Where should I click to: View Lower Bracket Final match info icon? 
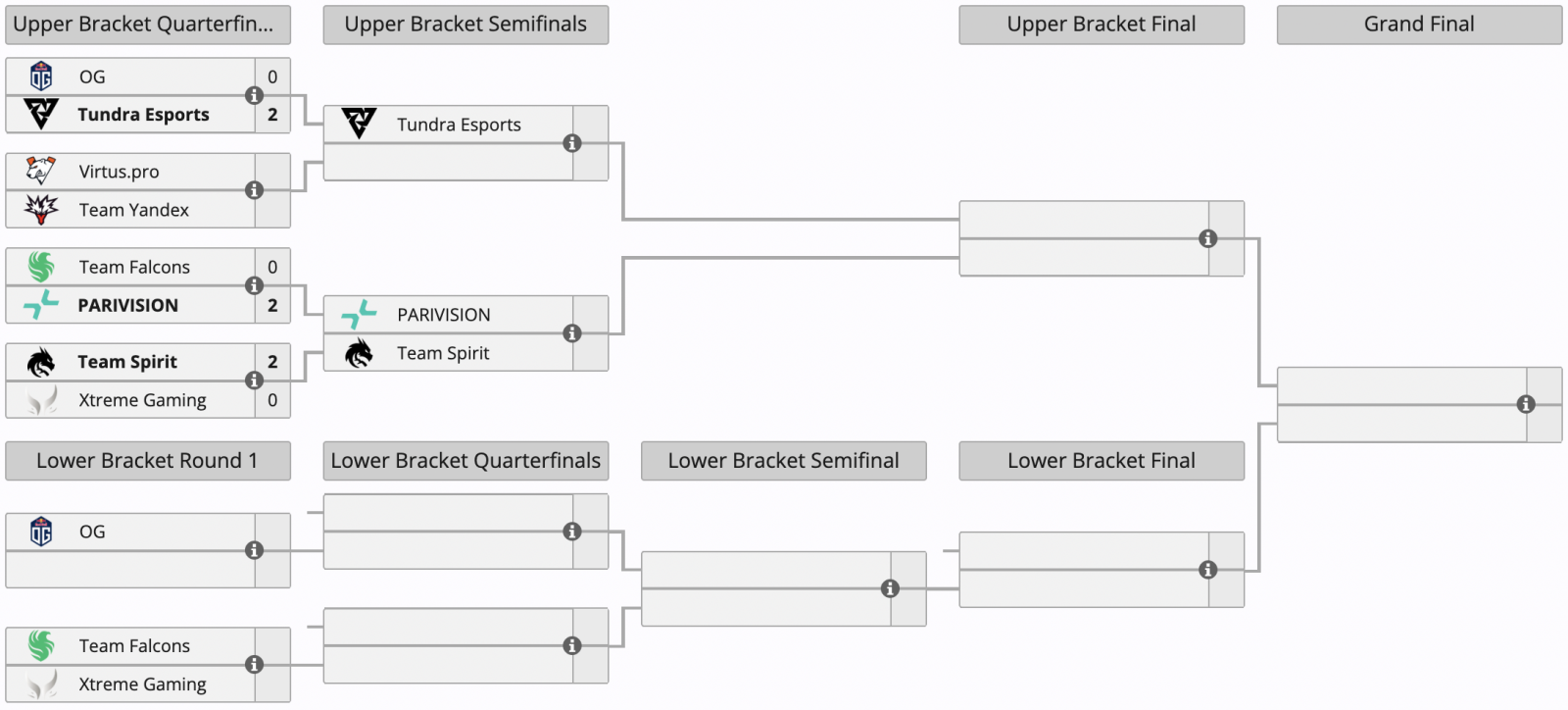(x=1207, y=570)
